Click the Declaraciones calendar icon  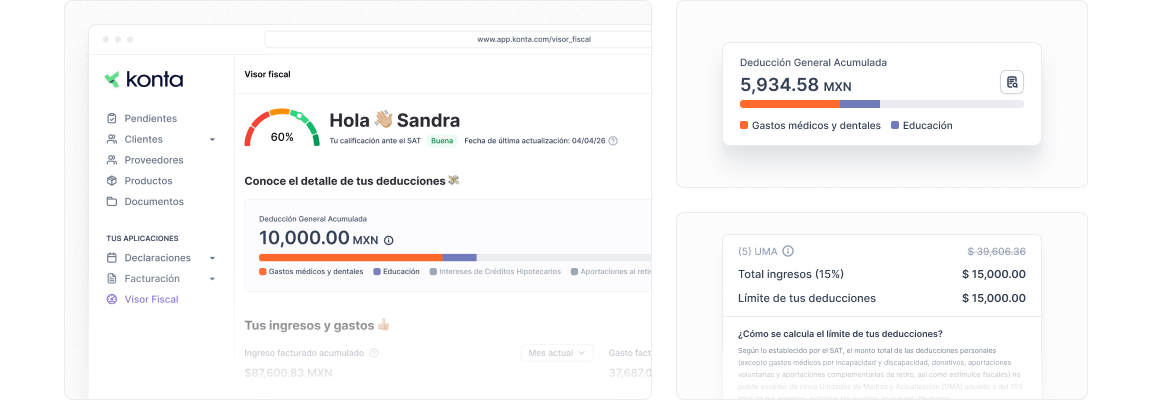112,258
